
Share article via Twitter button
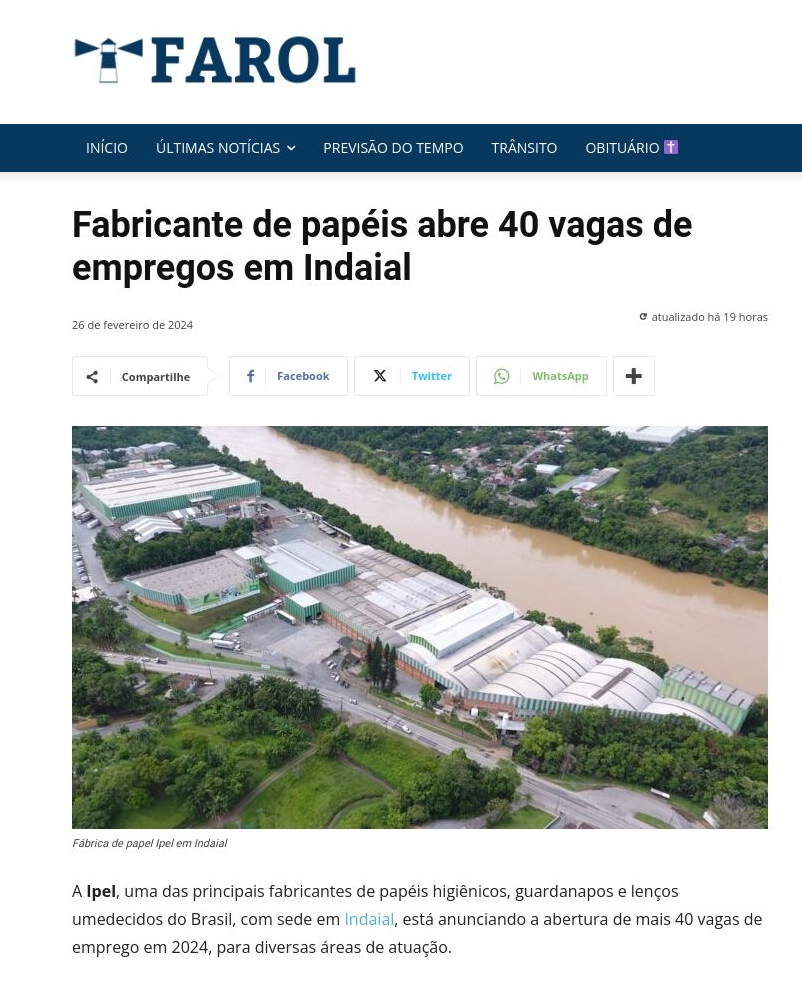[x=412, y=376]
